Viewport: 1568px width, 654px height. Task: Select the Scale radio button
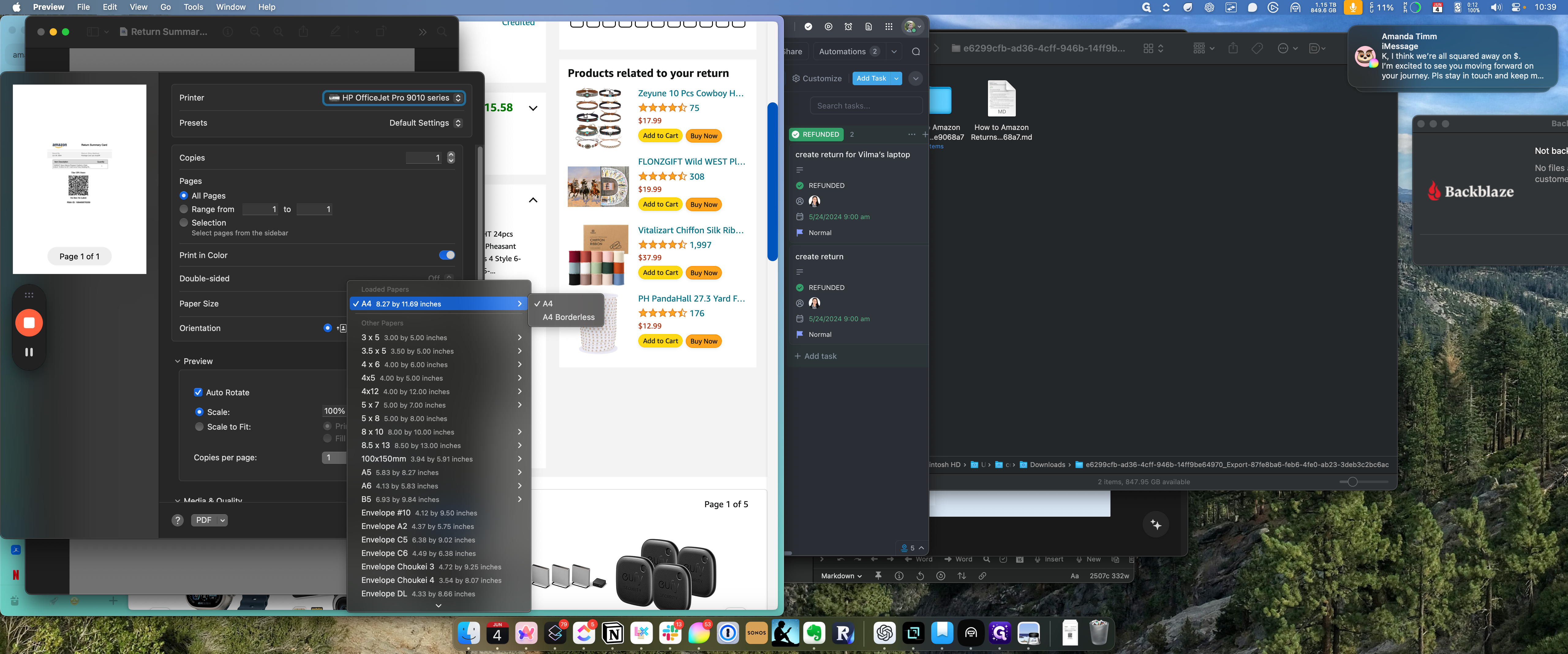coord(199,412)
